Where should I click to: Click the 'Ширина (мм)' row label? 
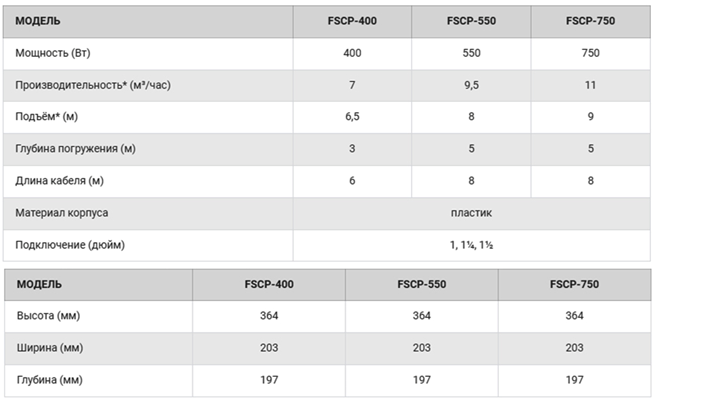(50, 348)
